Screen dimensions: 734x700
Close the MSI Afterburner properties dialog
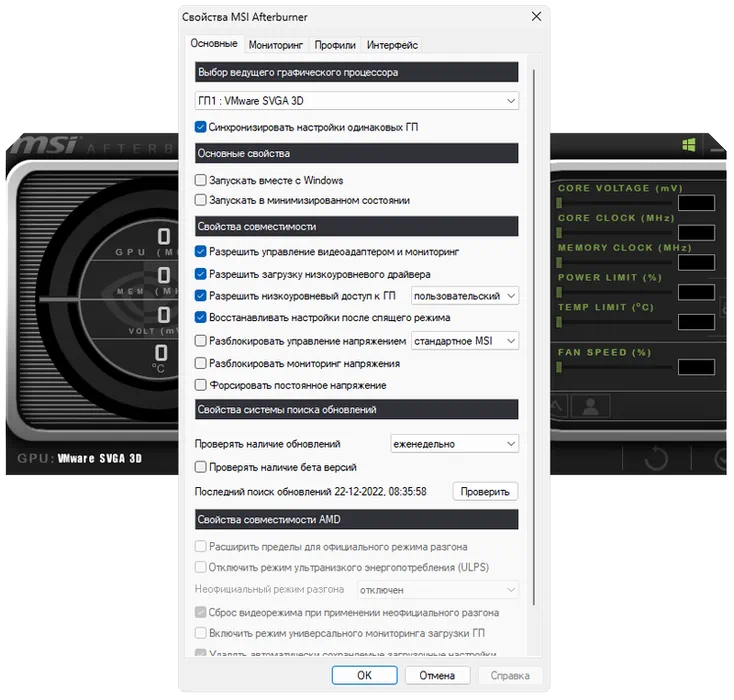(x=536, y=16)
